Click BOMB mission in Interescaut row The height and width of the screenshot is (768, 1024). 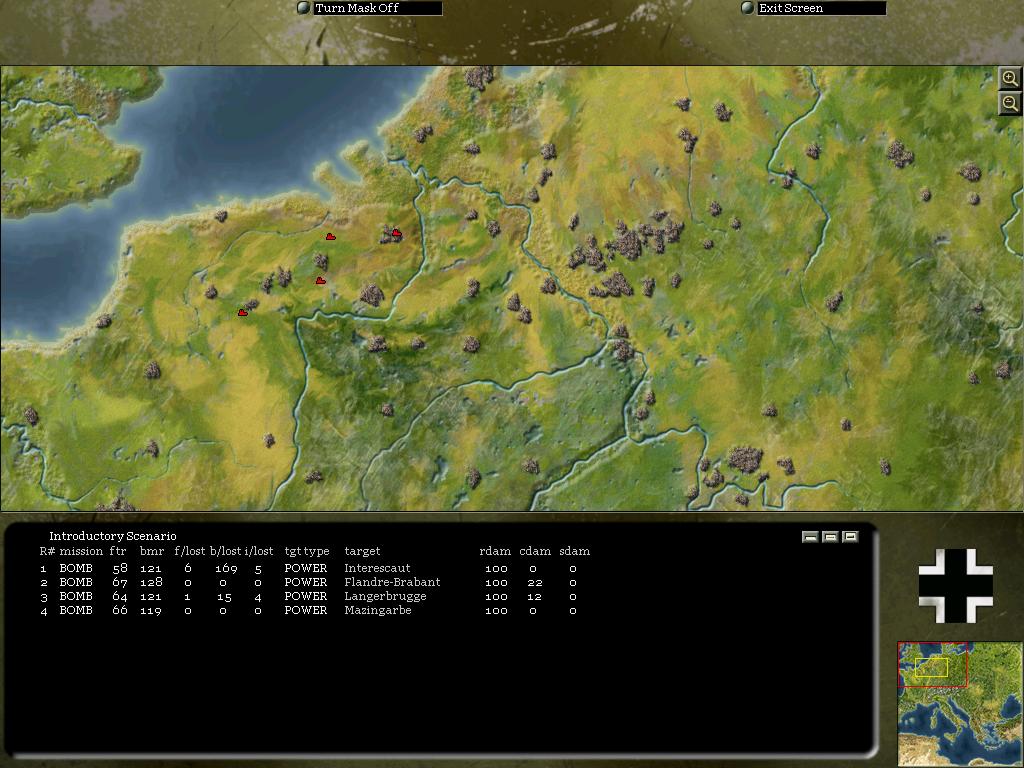(x=76, y=568)
